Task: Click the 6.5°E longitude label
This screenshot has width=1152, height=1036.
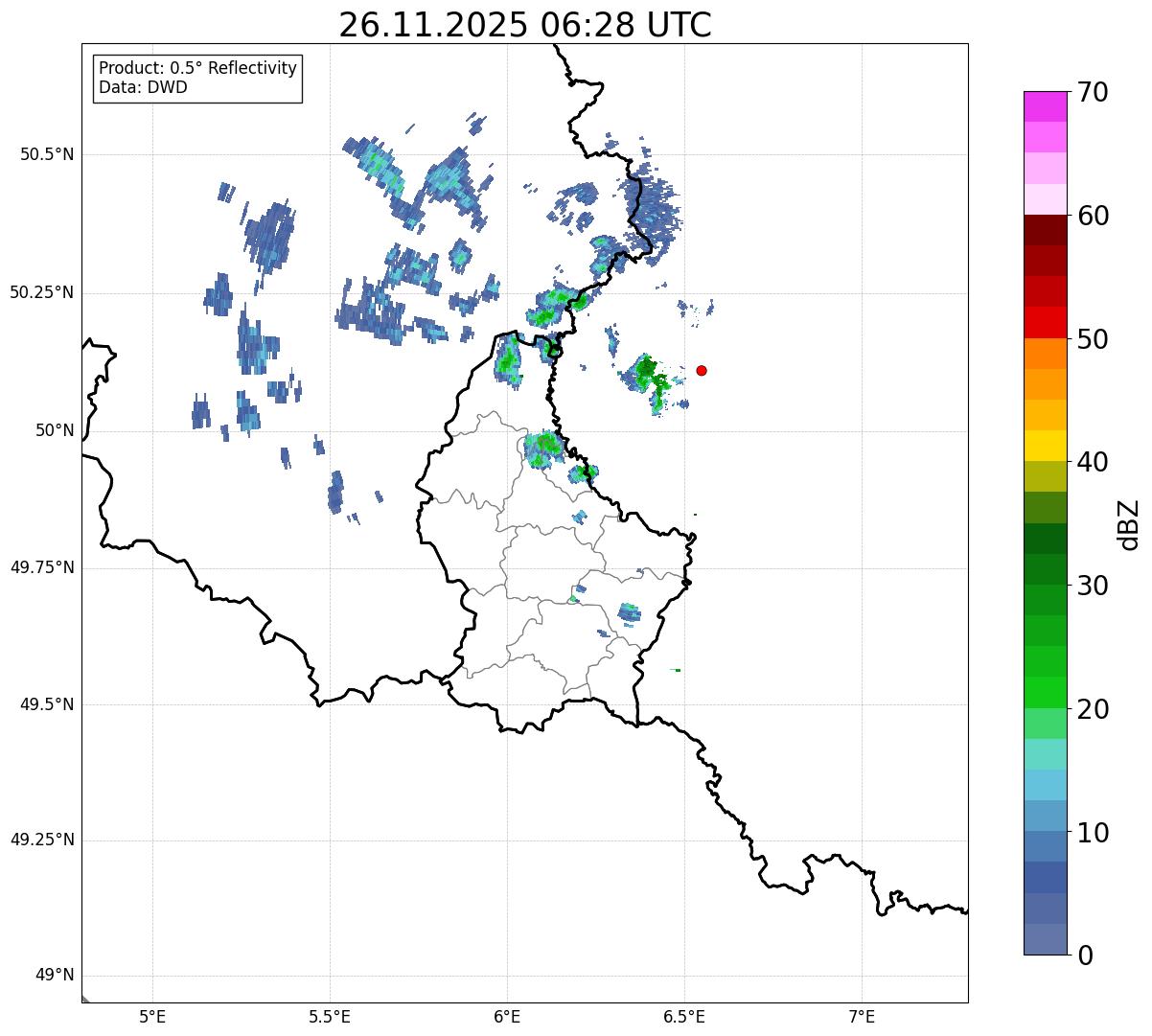Action: pos(684,1017)
